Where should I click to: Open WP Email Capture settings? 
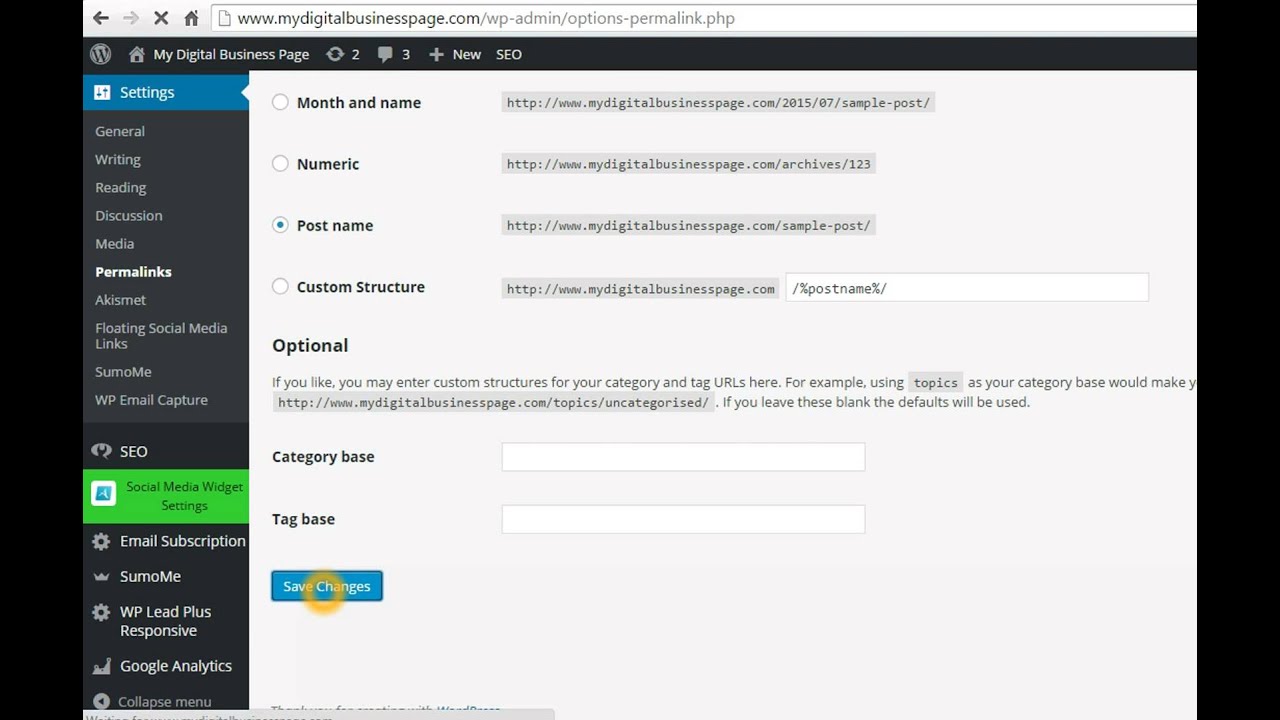coord(152,399)
